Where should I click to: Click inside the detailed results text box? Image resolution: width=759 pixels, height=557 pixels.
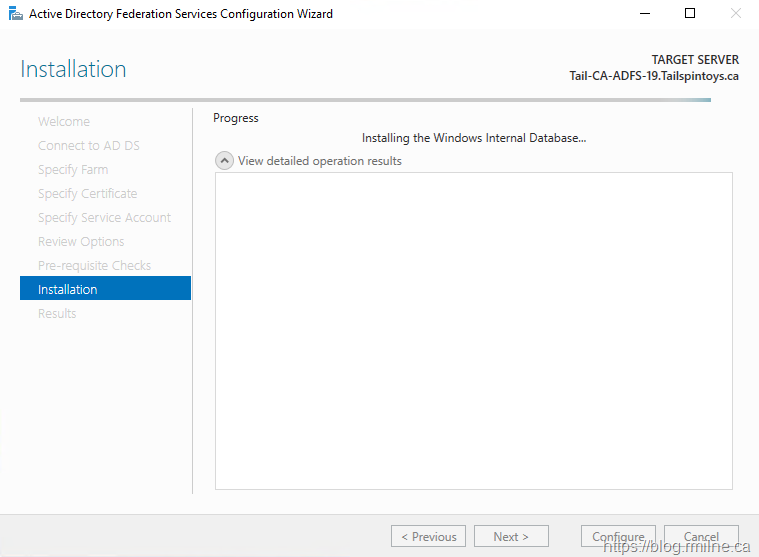click(x=473, y=330)
